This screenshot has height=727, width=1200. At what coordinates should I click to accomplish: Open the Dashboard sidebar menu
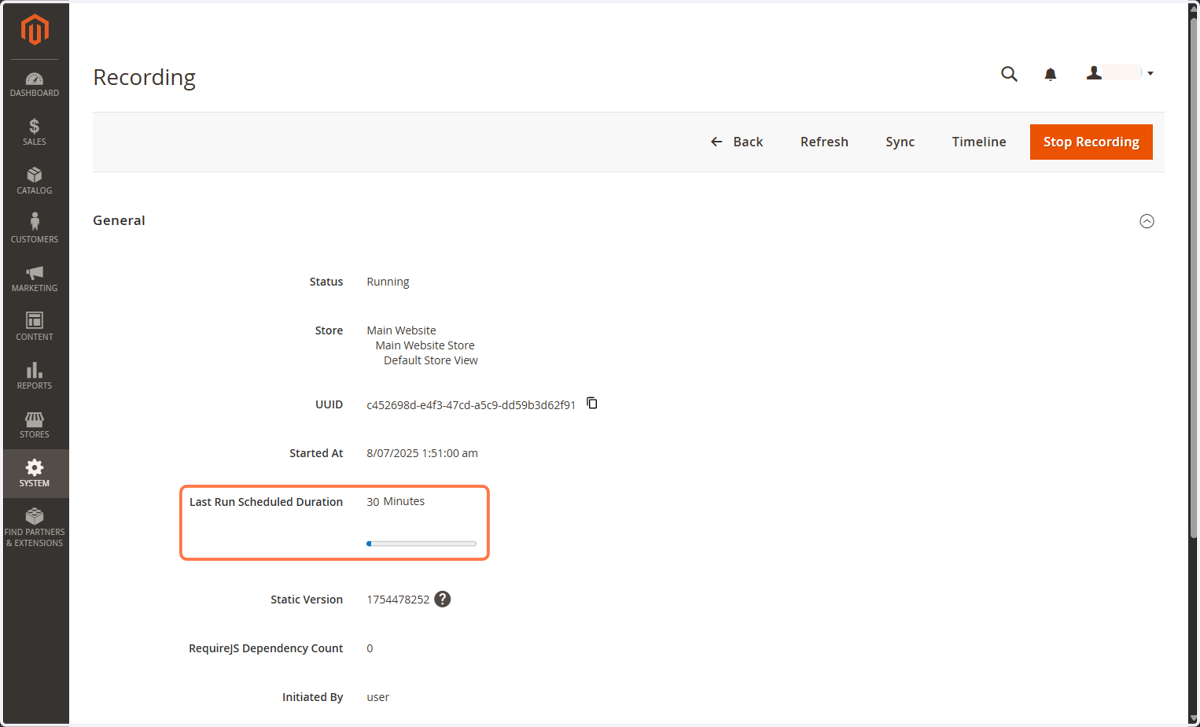coord(35,85)
